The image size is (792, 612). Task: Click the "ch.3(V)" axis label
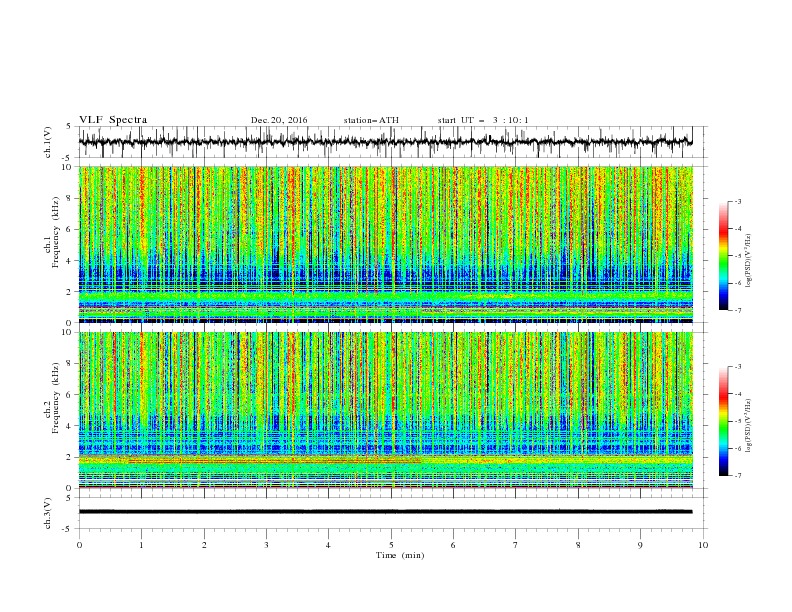pyautogui.click(x=48, y=513)
